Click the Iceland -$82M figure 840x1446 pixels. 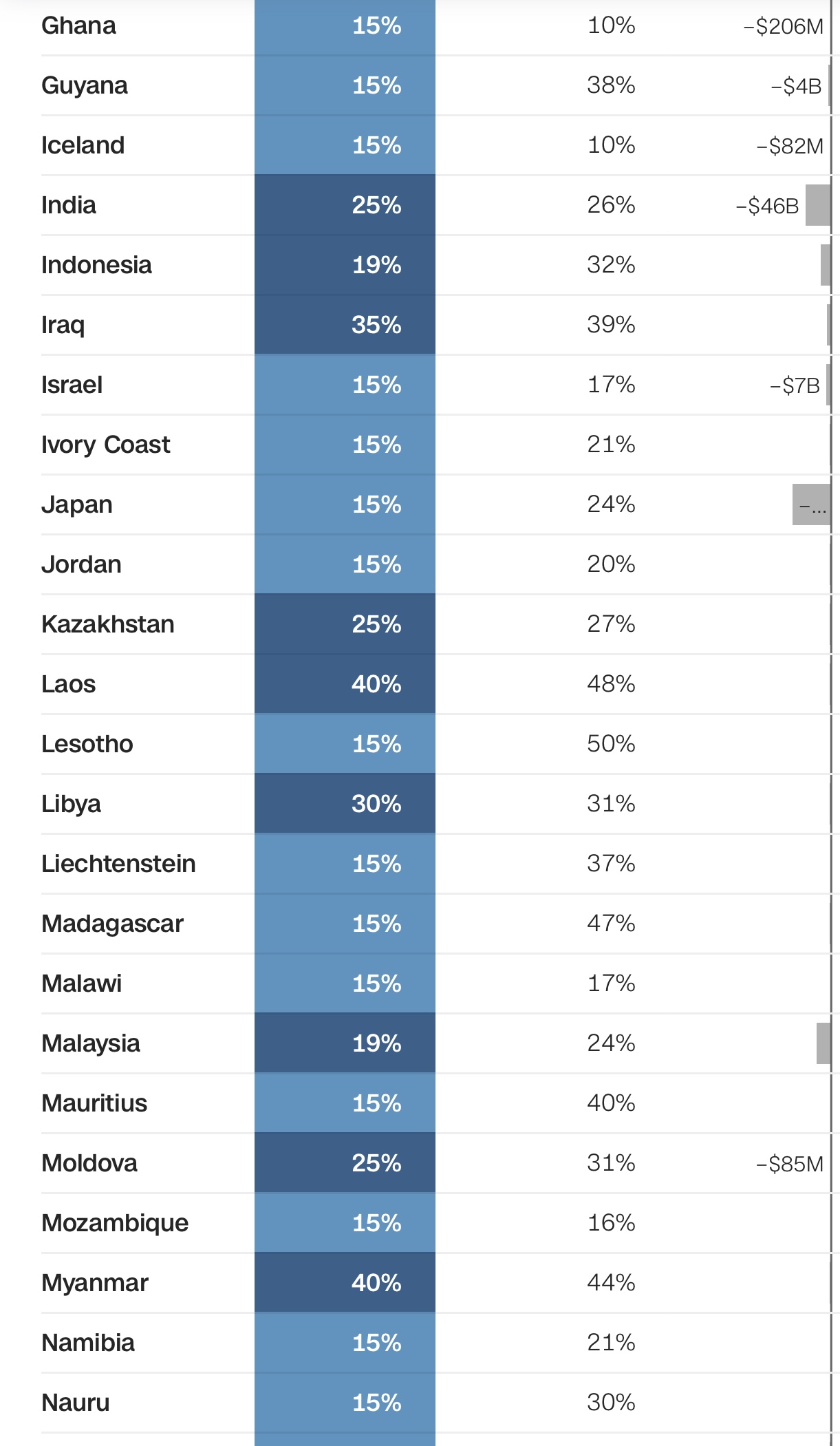click(x=790, y=146)
